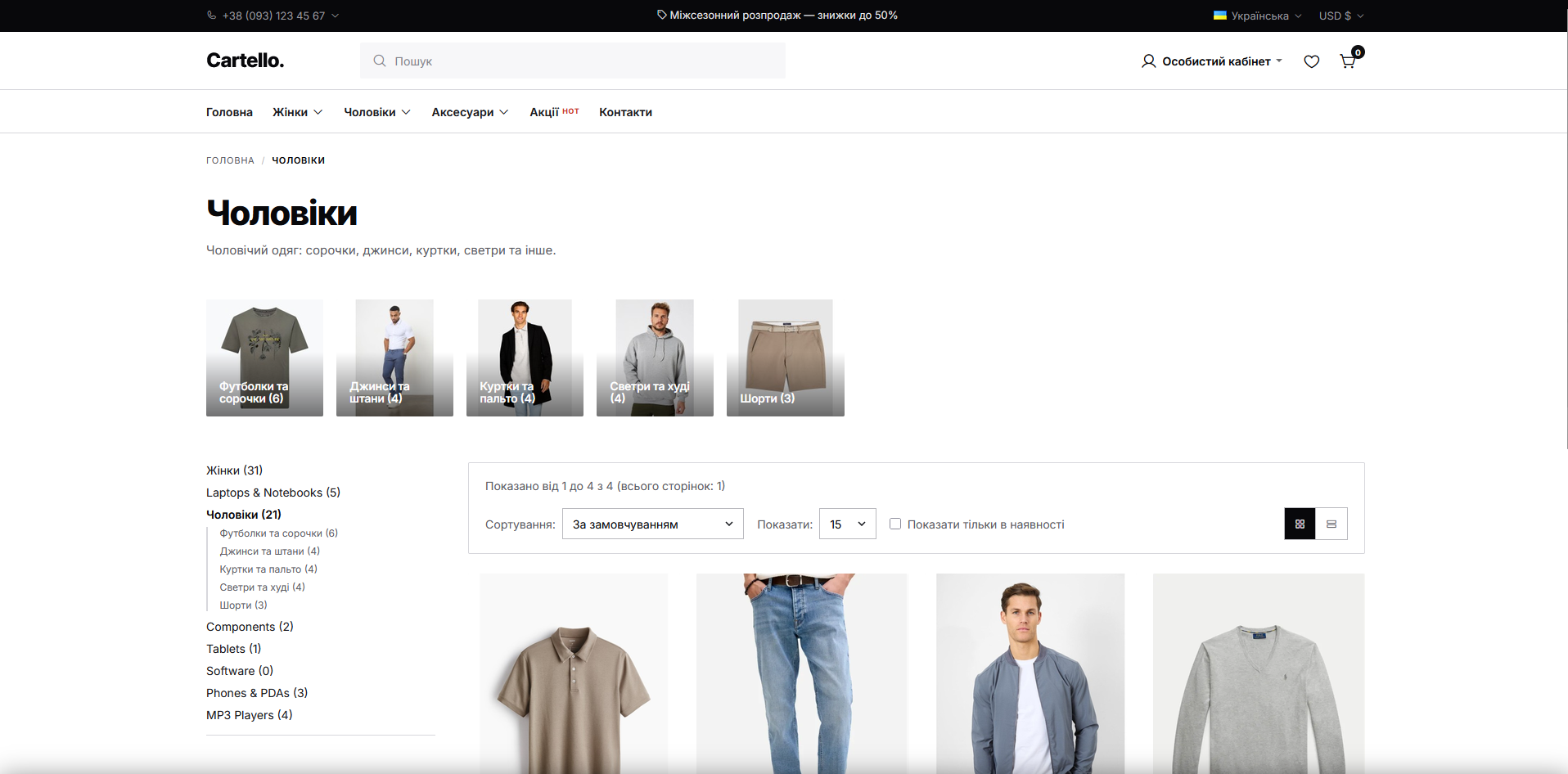Open the blue bomber jacket product image

click(x=1030, y=673)
